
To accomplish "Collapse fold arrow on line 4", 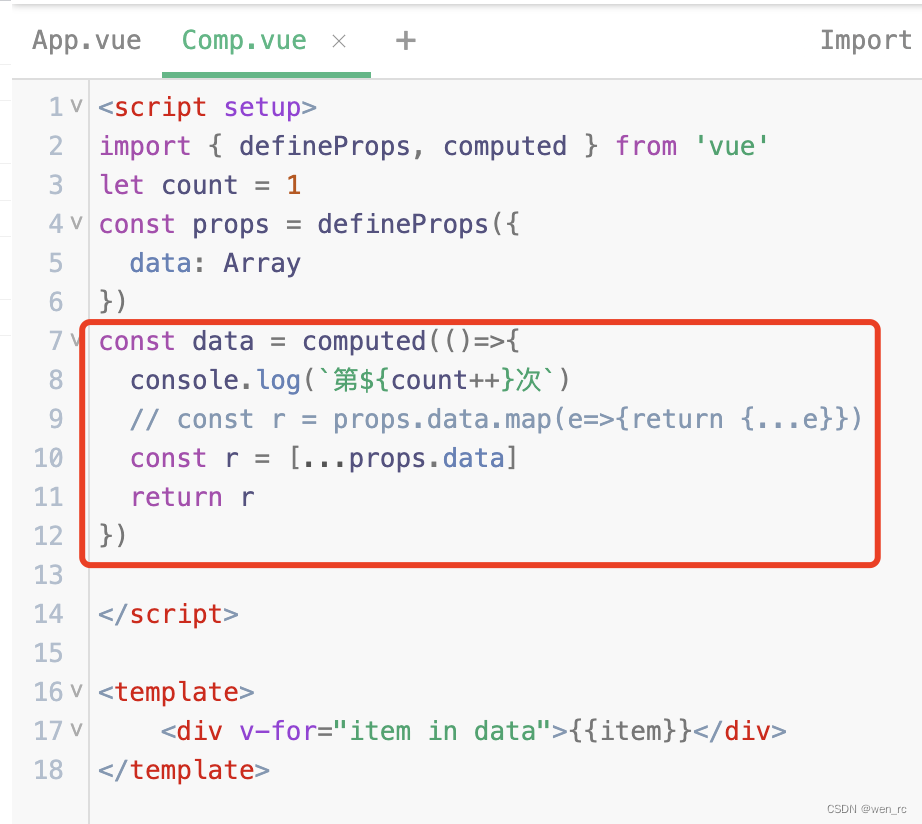I will [x=76, y=222].
